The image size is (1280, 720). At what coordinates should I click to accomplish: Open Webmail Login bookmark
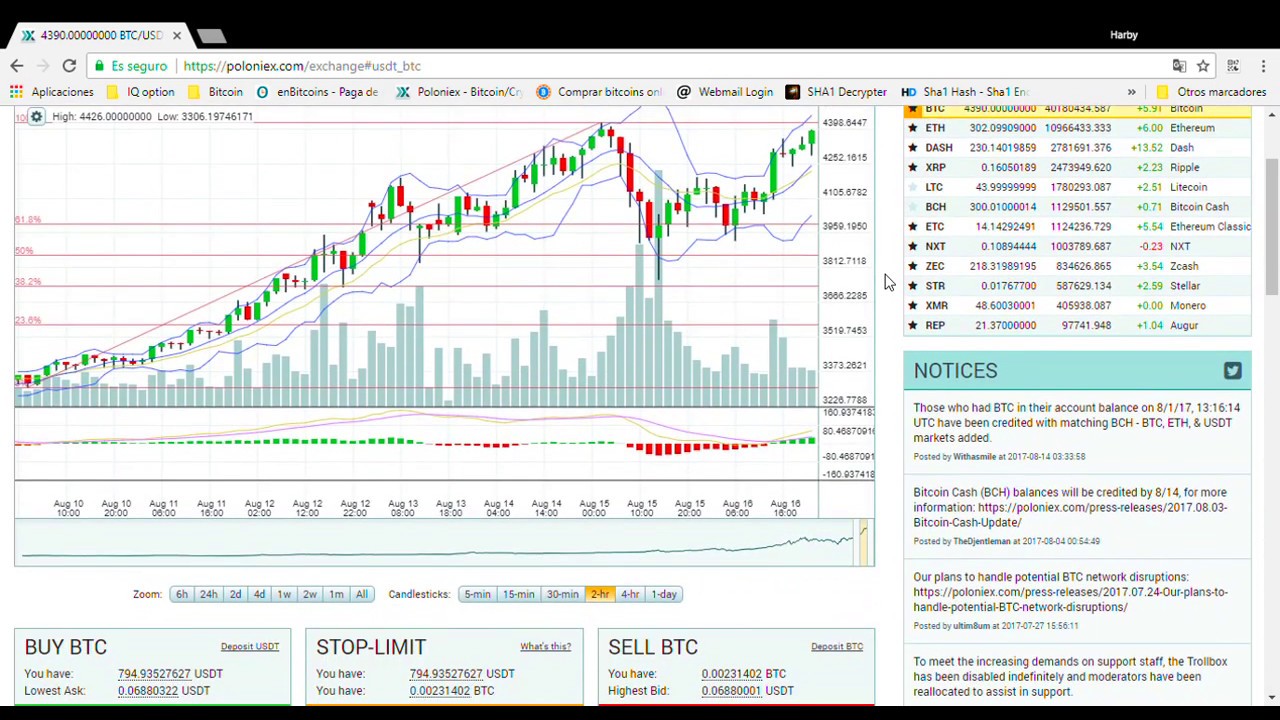[725, 92]
